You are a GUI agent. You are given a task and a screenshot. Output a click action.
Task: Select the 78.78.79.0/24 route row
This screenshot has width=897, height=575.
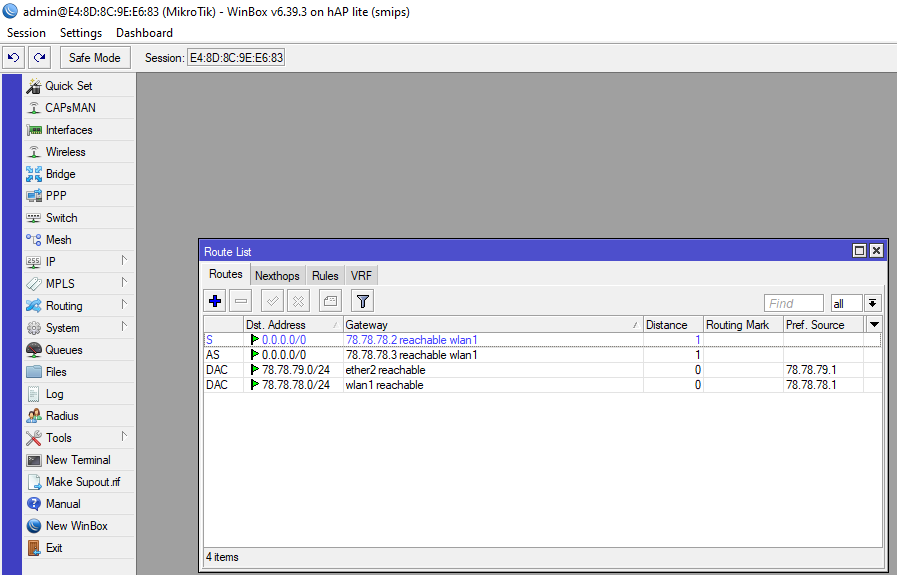(x=542, y=370)
